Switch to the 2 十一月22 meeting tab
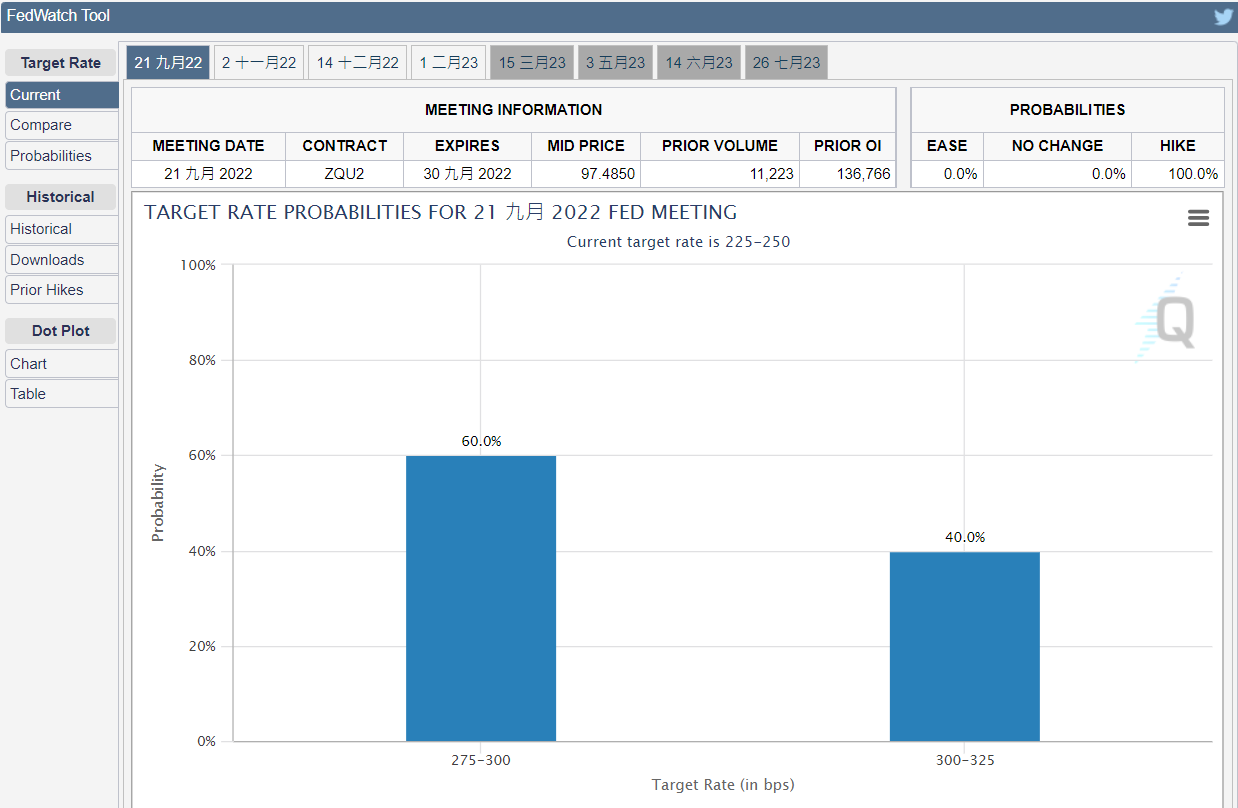 point(259,62)
